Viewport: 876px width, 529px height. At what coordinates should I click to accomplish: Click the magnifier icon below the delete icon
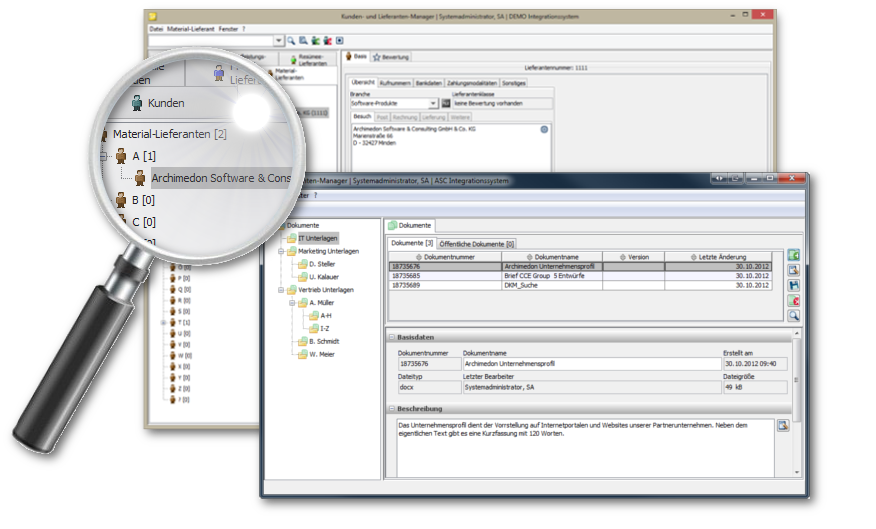click(x=793, y=316)
